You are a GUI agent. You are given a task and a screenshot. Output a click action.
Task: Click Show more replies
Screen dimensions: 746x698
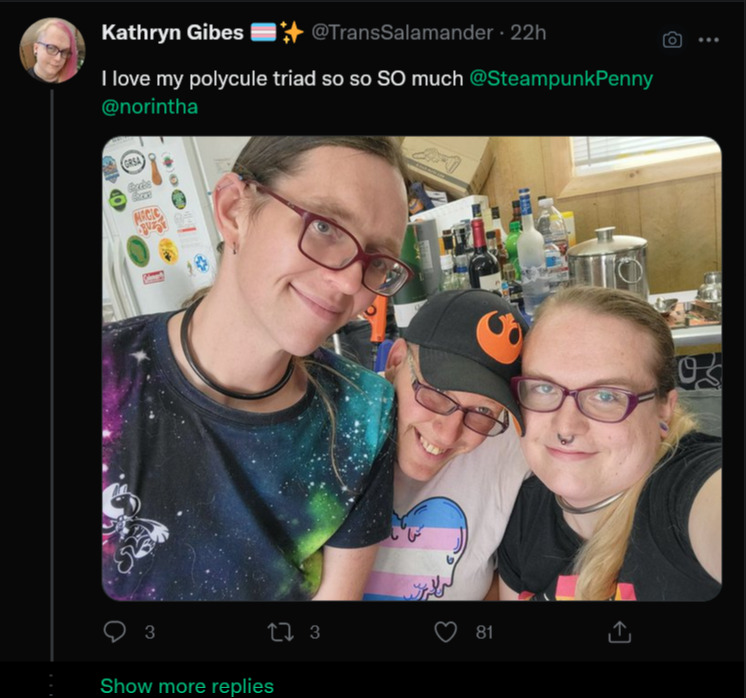[x=187, y=686]
